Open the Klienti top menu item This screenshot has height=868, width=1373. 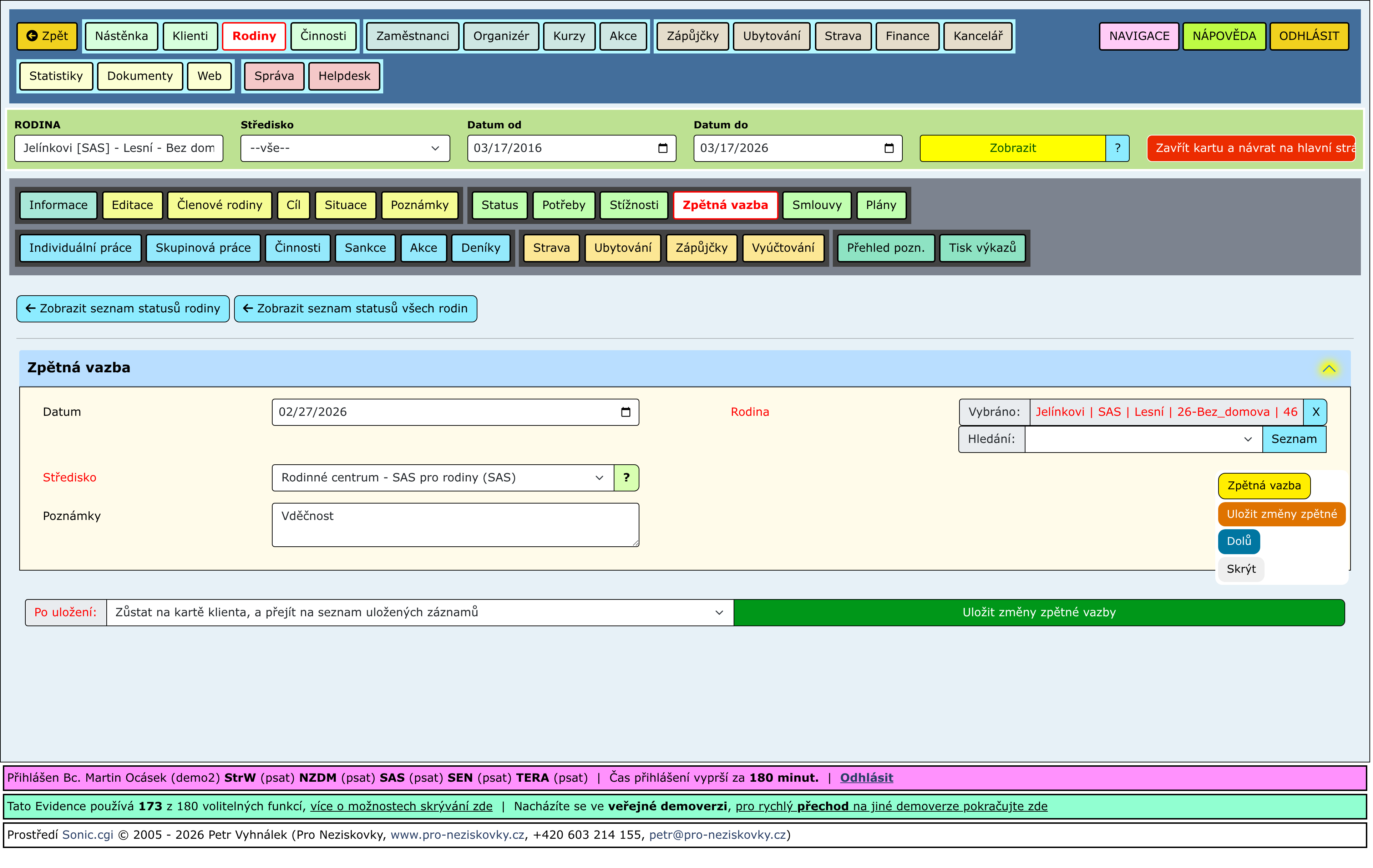click(190, 36)
